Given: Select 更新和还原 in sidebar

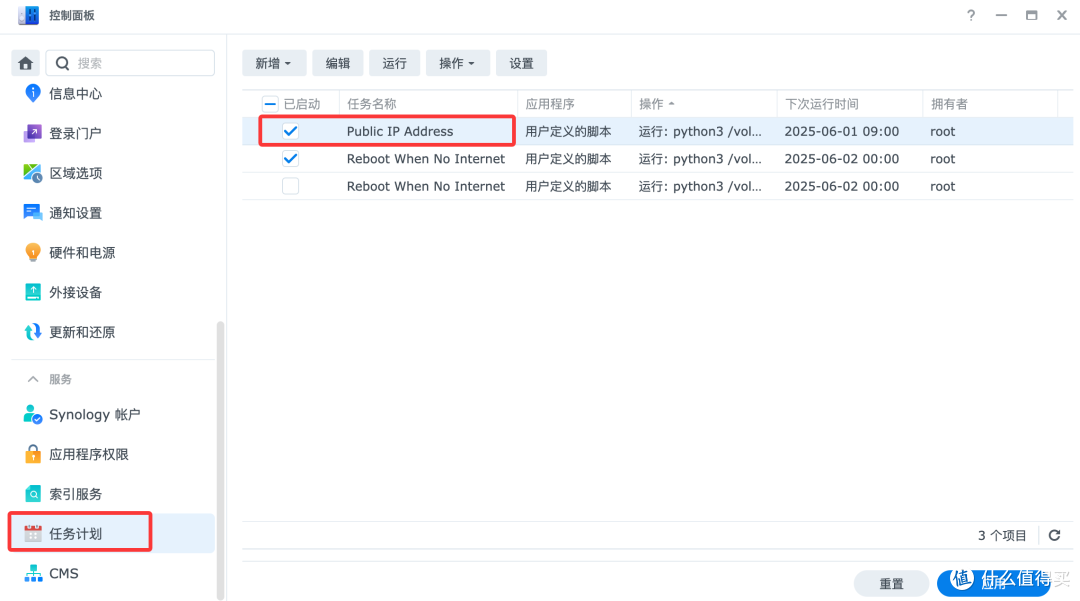Looking at the screenshot, I should [82, 333].
